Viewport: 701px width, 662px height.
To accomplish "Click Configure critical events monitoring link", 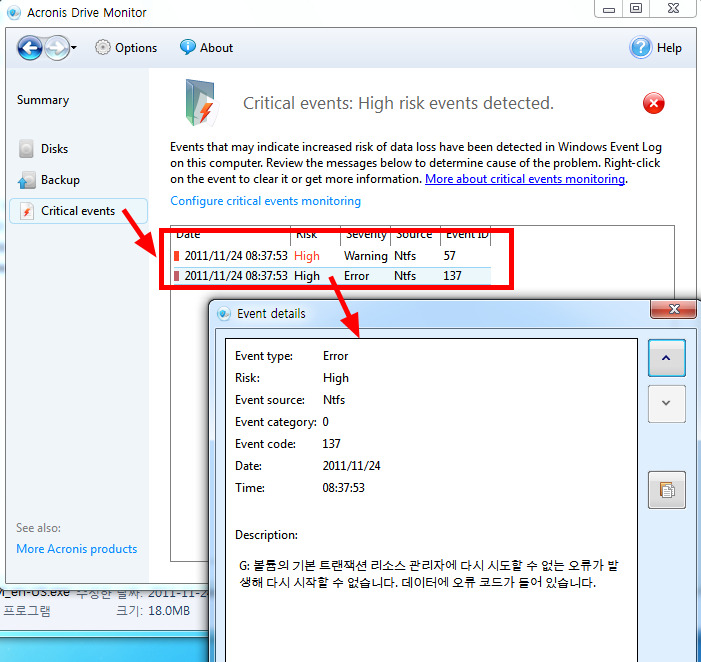I will click(265, 201).
